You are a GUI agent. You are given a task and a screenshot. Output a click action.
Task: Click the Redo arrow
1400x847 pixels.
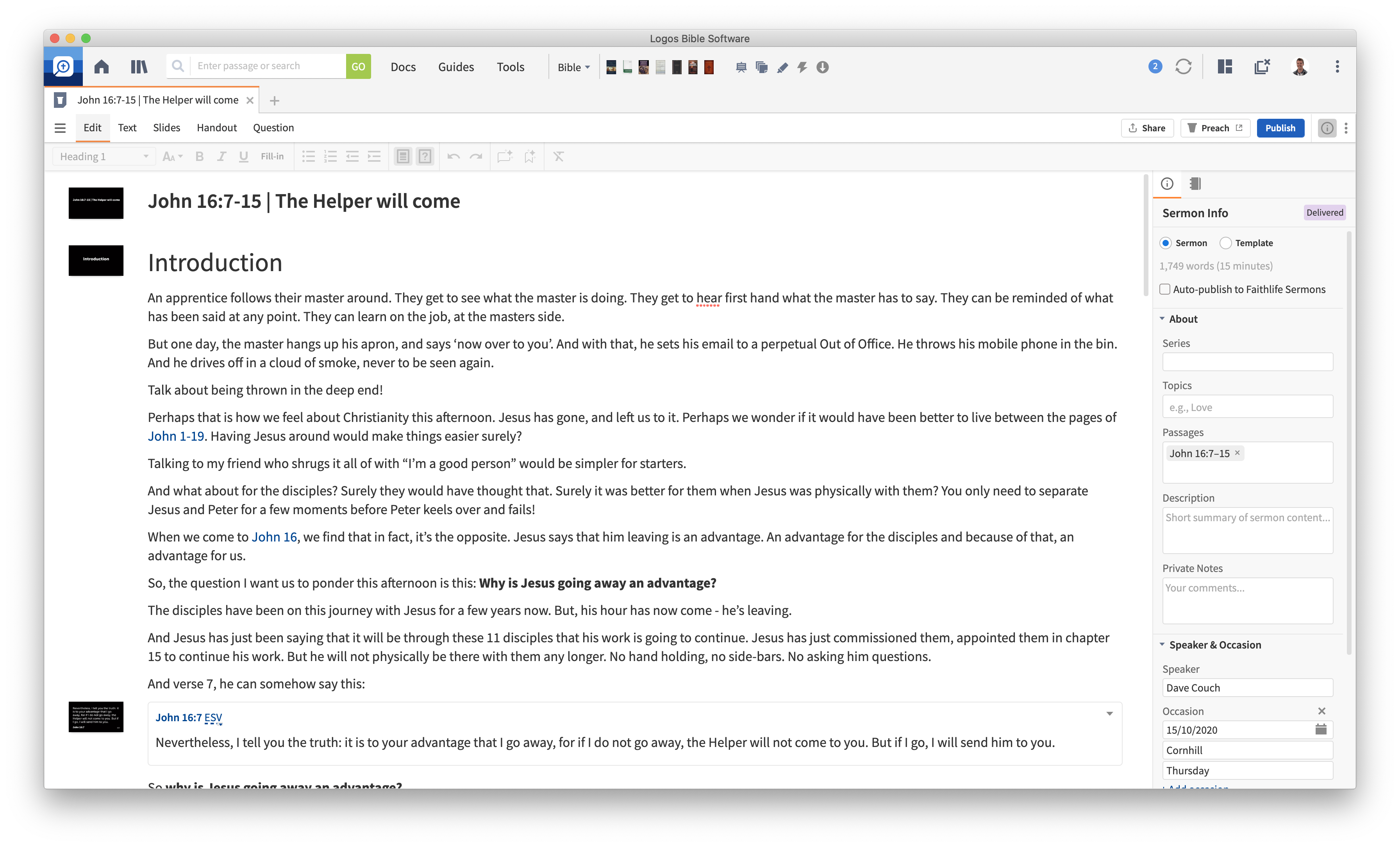pyautogui.click(x=475, y=156)
